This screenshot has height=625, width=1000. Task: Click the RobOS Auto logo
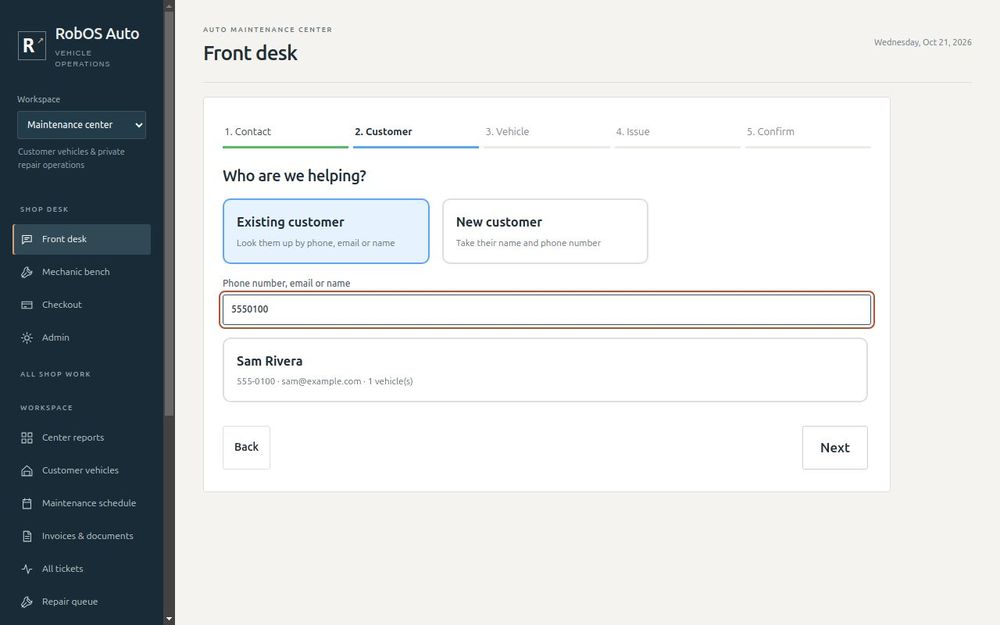pyautogui.click(x=32, y=45)
